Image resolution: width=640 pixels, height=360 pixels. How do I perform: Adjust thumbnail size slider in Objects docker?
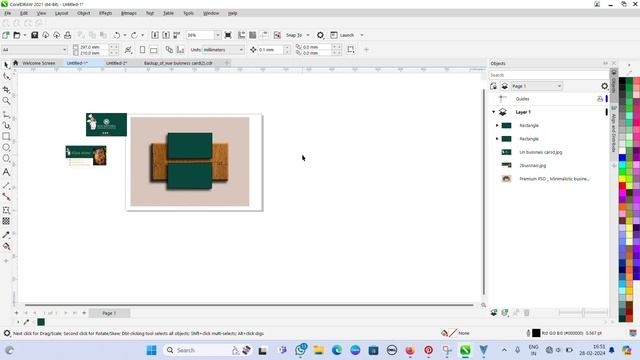(583, 313)
